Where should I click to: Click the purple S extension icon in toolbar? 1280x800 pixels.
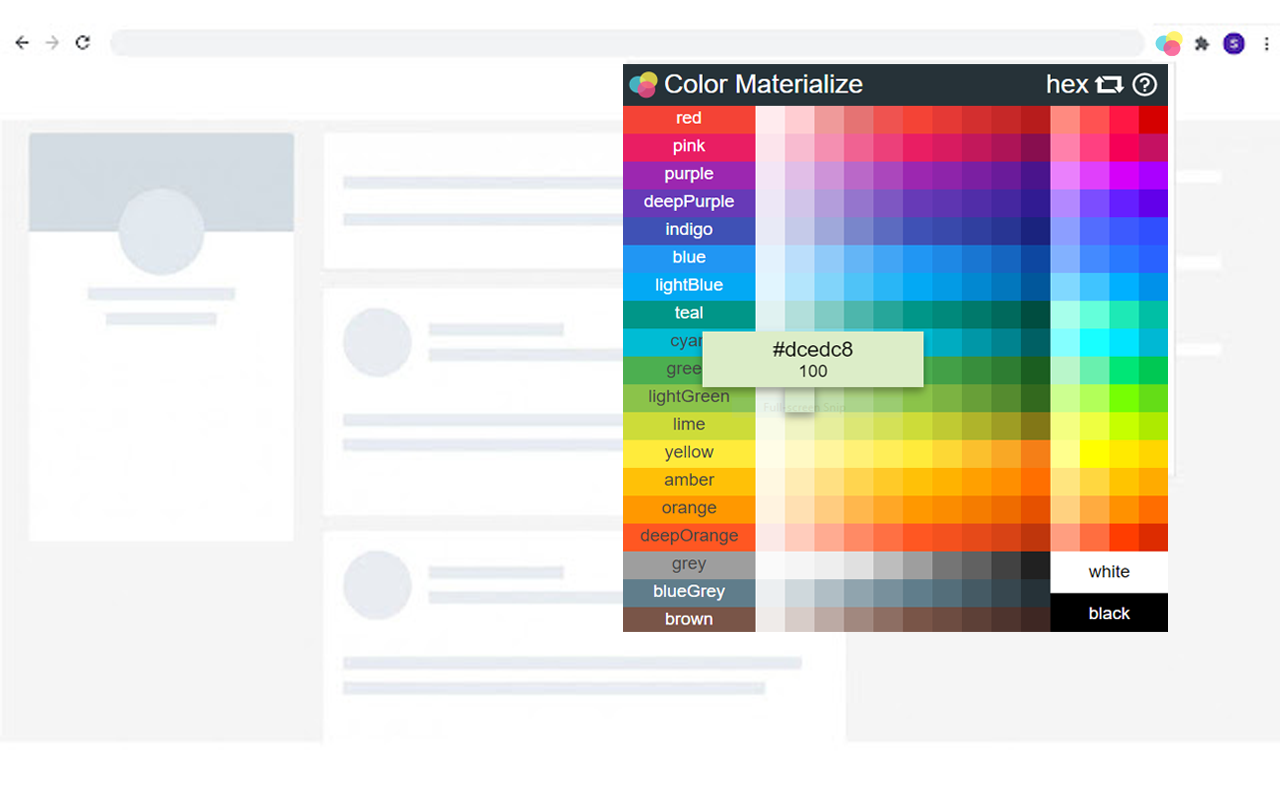[1233, 43]
